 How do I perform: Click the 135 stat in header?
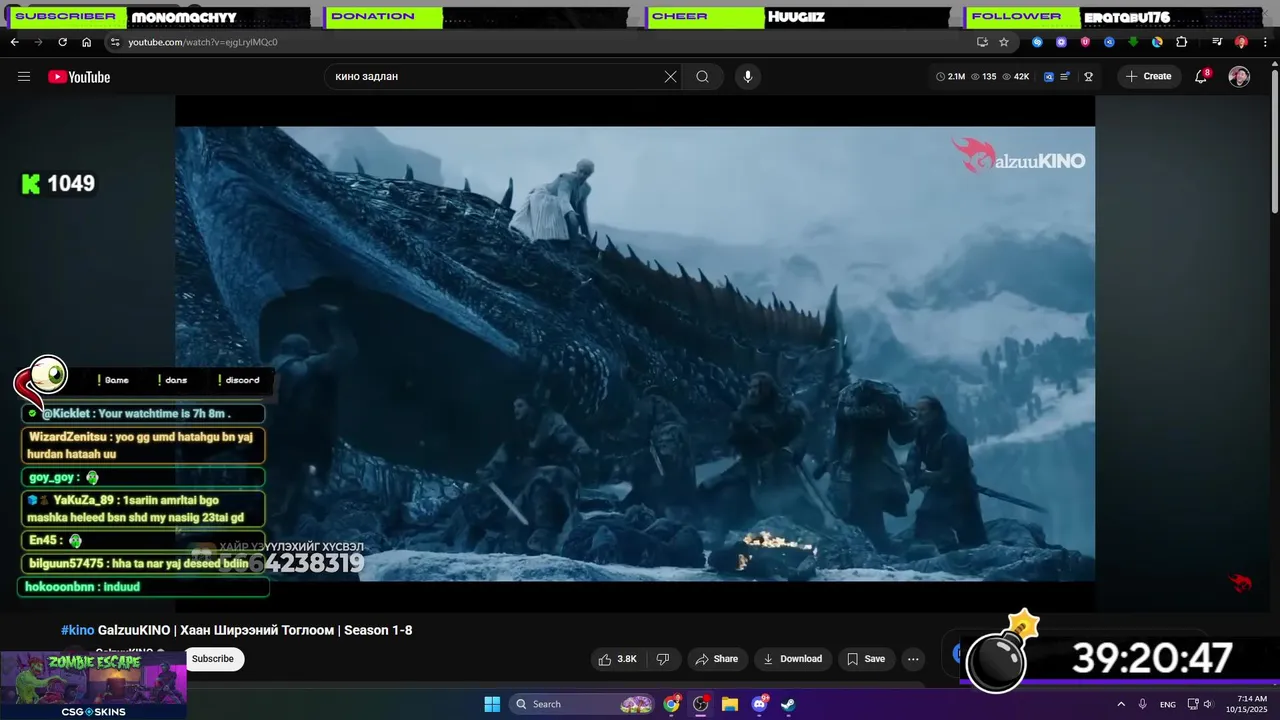[x=983, y=77]
